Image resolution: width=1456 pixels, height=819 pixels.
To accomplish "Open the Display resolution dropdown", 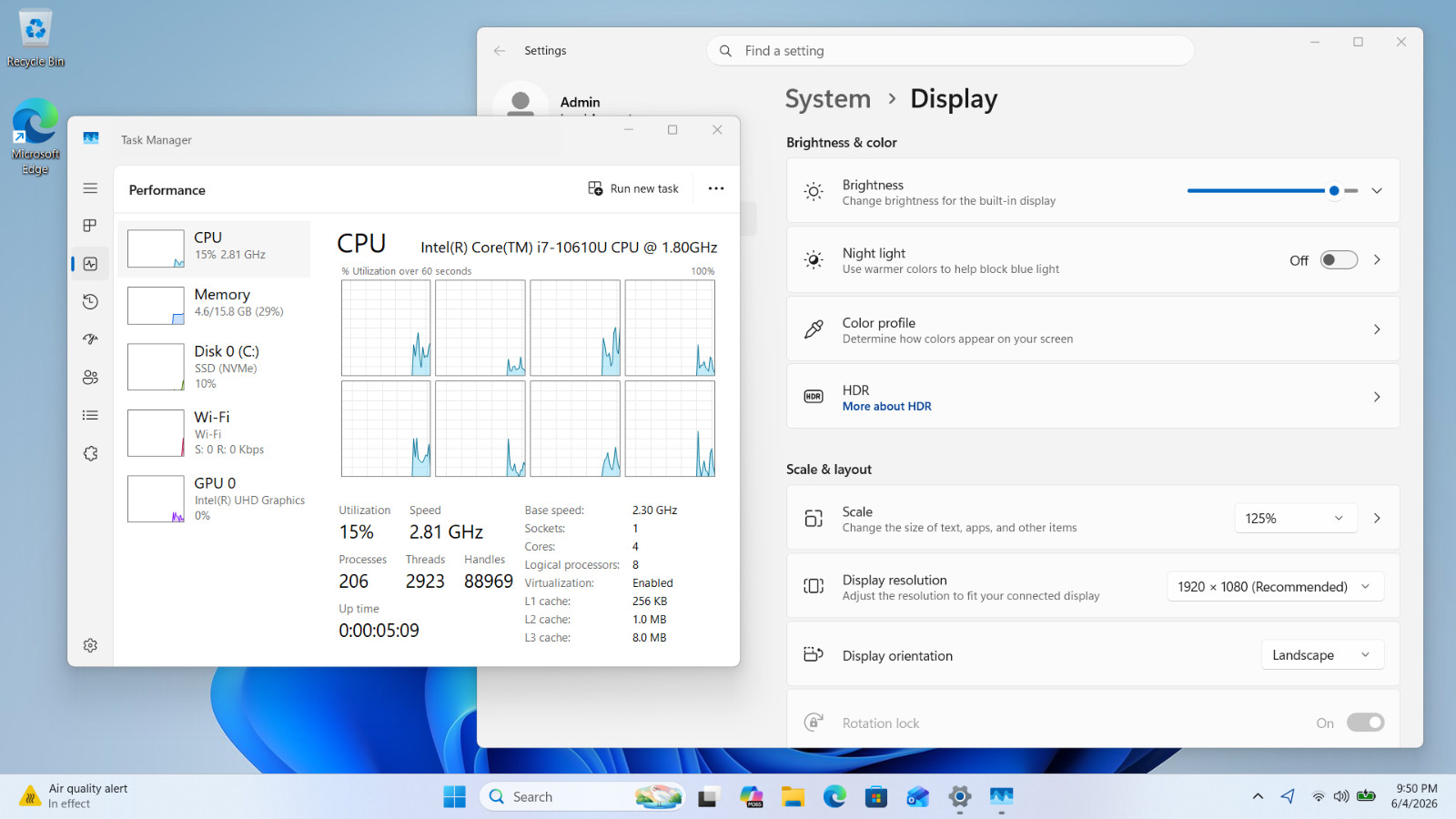I will [1275, 587].
